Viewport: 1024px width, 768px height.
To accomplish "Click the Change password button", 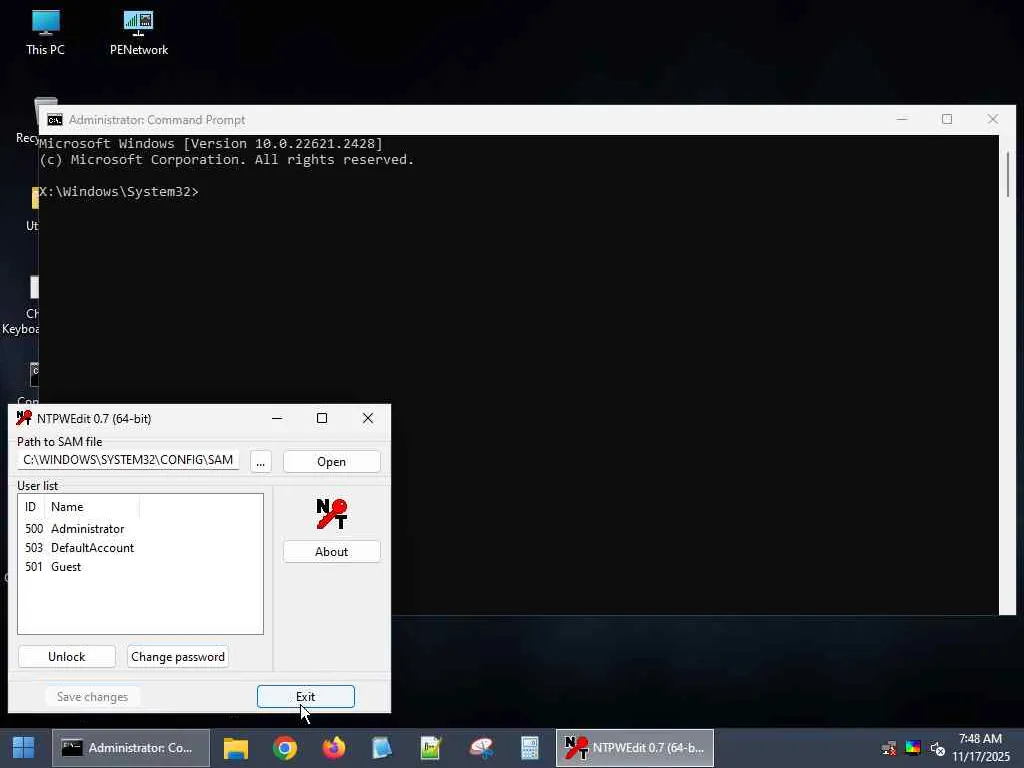I will click(178, 656).
